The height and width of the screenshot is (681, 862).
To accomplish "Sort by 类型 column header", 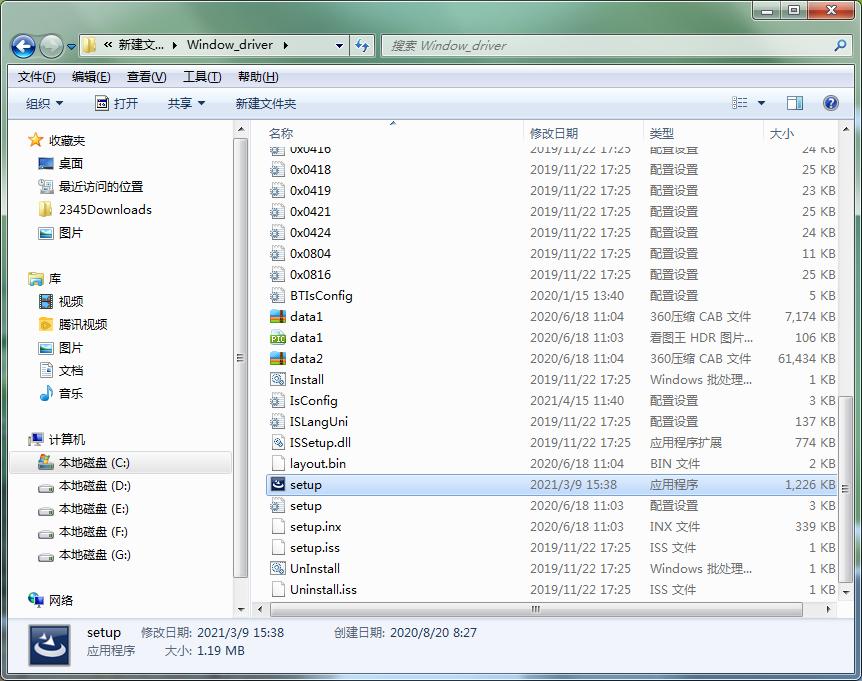I will [661, 134].
